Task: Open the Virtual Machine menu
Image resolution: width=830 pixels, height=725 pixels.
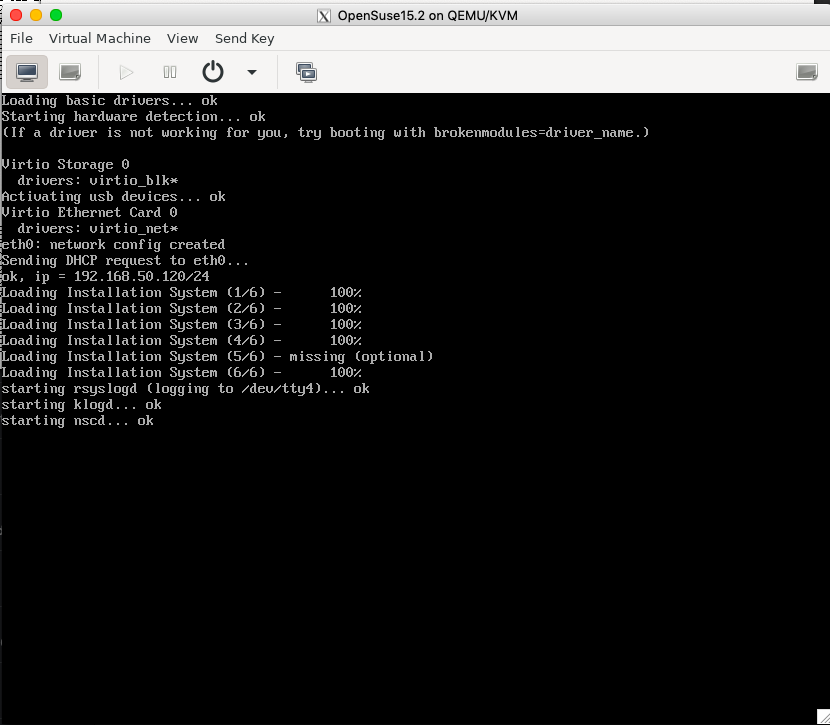Action: coord(100,39)
